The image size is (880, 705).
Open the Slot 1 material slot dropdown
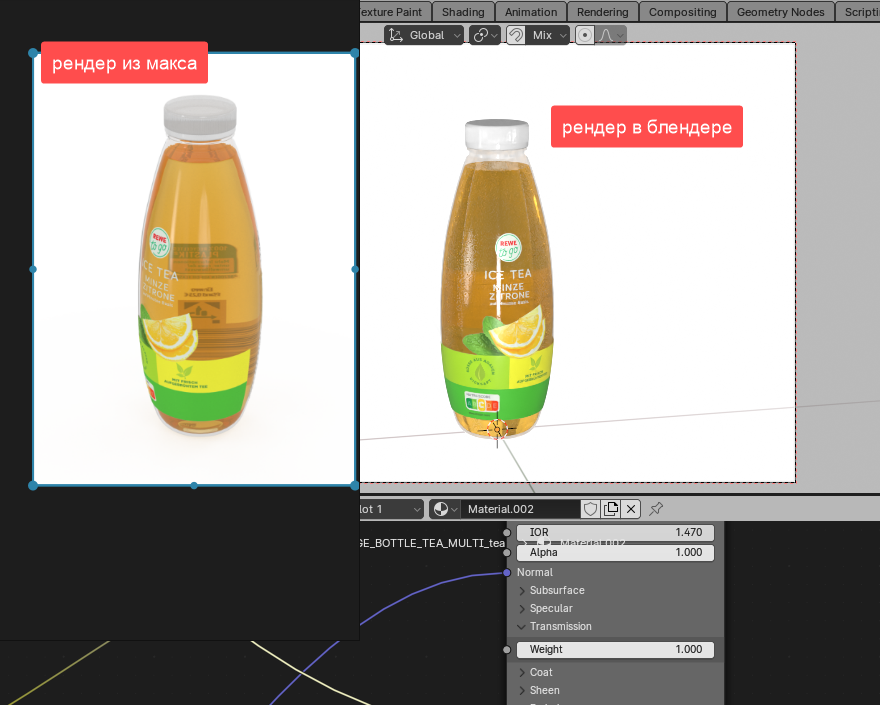pos(391,509)
